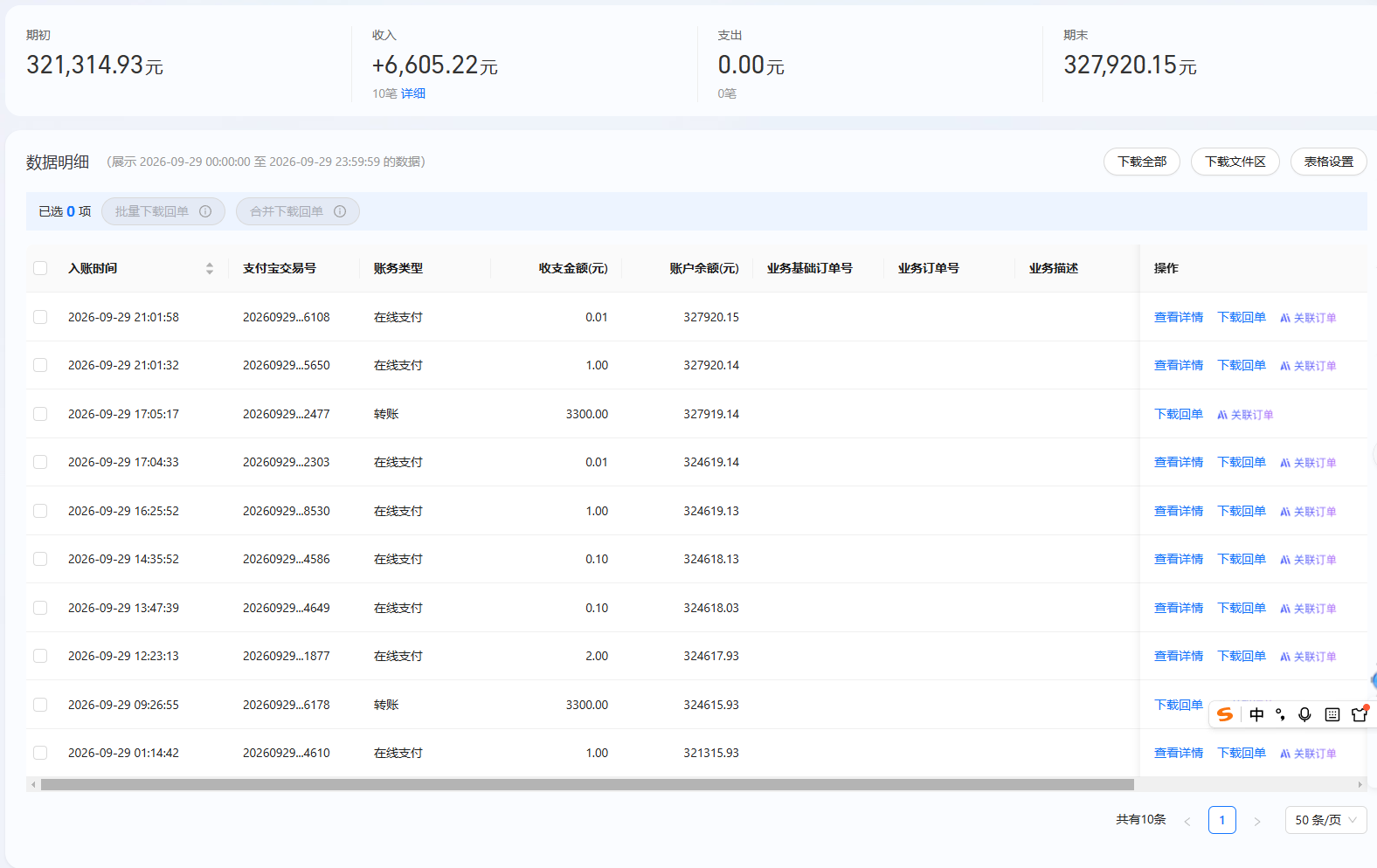1377x868 pixels.
Task: Click 关联订单 for the 21:01:58 transaction
Action: coord(1308,318)
